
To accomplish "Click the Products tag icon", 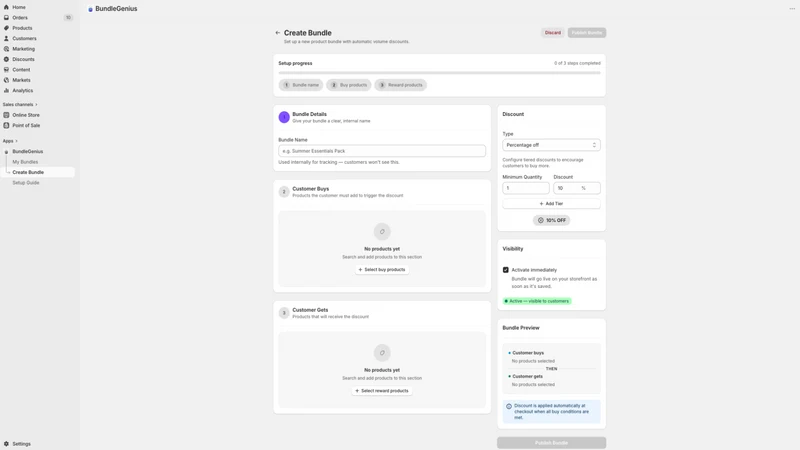I will tap(6, 28).
